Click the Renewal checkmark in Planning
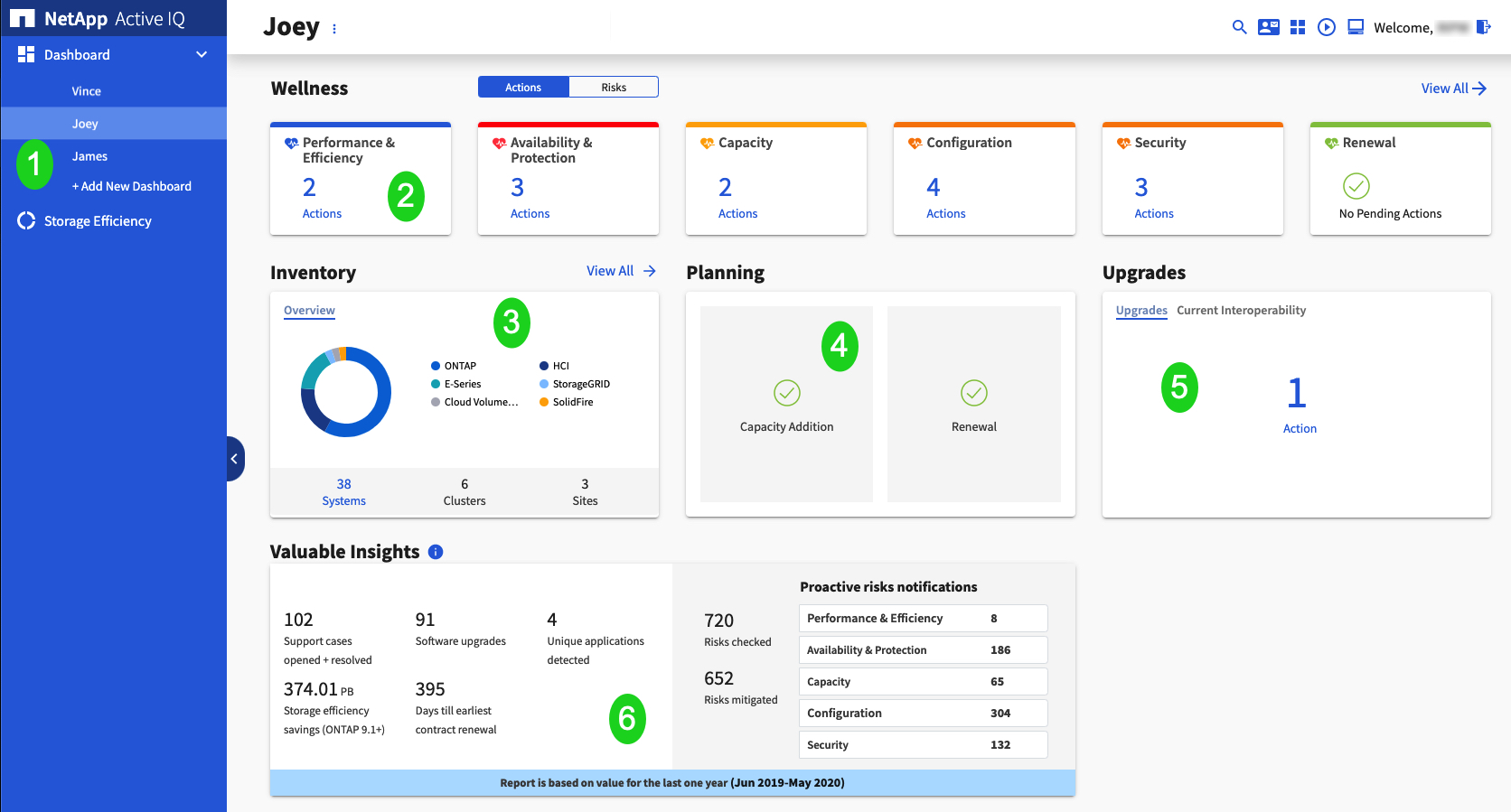The height and width of the screenshot is (812, 1511). (974, 393)
